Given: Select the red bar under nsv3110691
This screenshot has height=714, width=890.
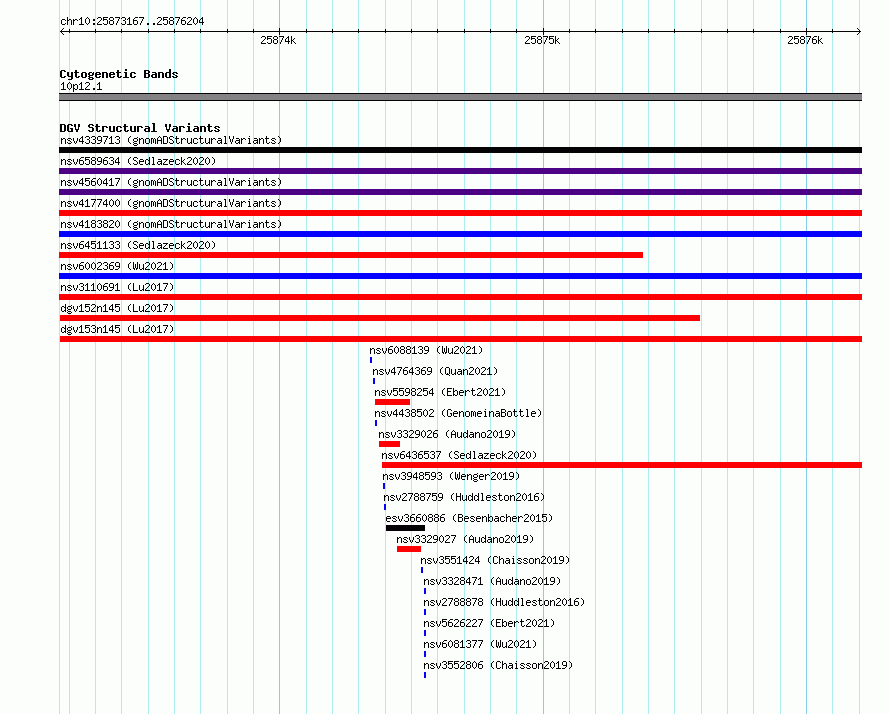Looking at the screenshot, I should pyautogui.click(x=460, y=297).
